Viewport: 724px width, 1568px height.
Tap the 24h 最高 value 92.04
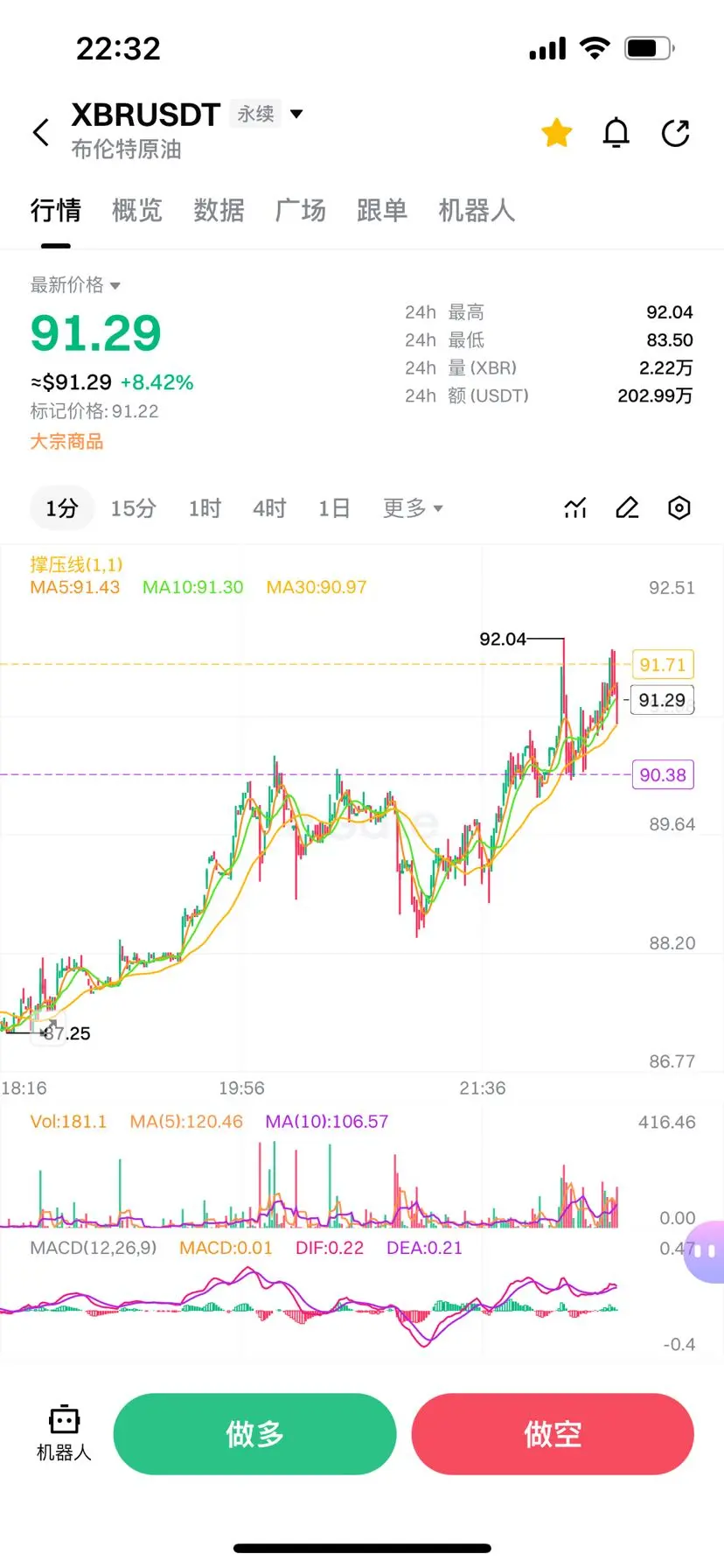[x=670, y=312]
